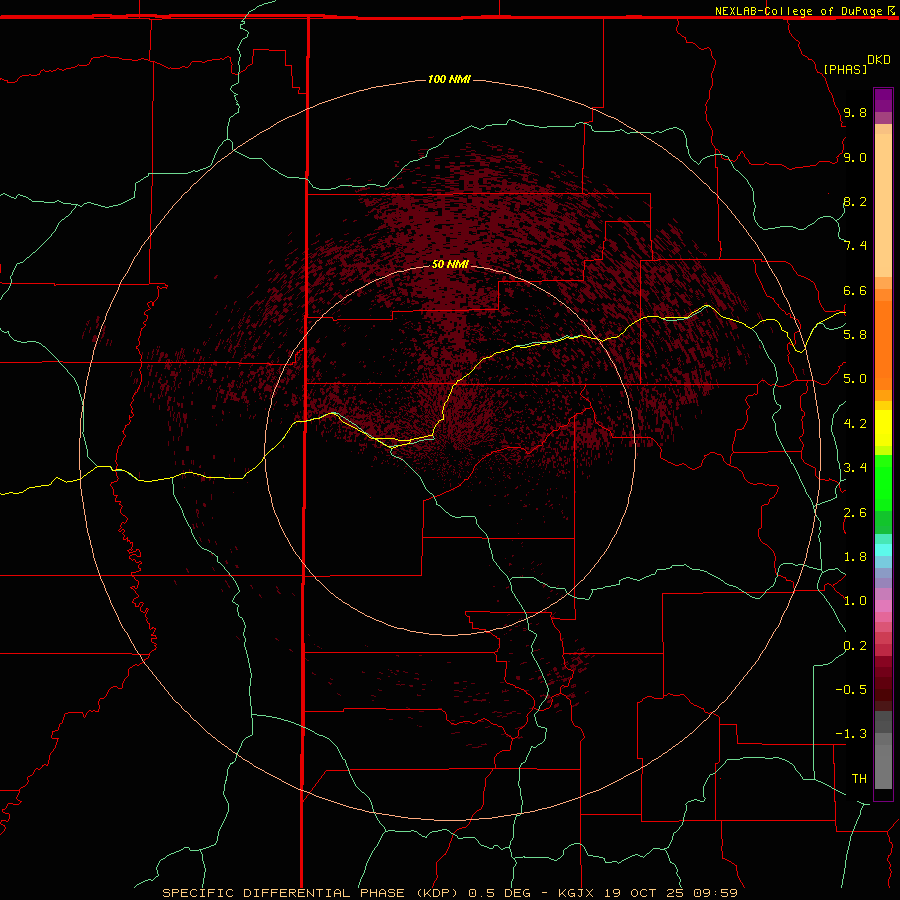Pick the bright green segment of color scale
This screenshot has height=900, width=900.
tap(883, 484)
